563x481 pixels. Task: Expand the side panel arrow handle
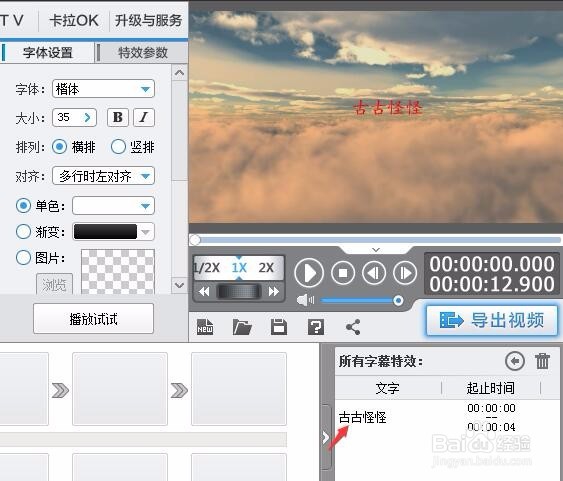(x=325, y=437)
